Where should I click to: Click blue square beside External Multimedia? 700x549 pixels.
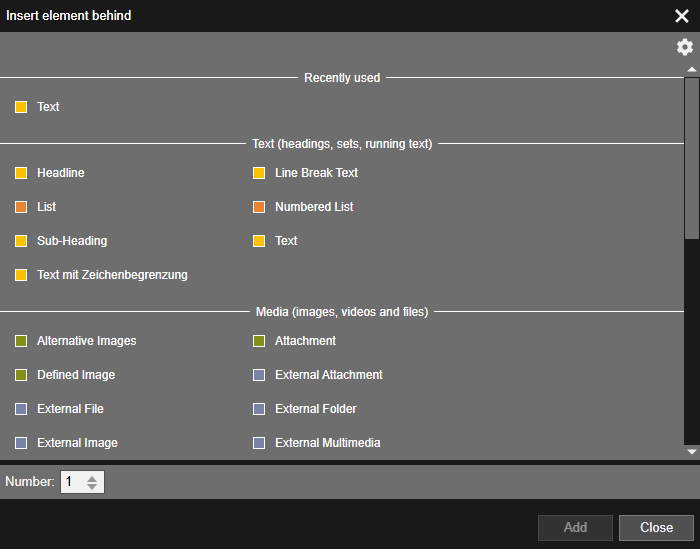click(259, 443)
